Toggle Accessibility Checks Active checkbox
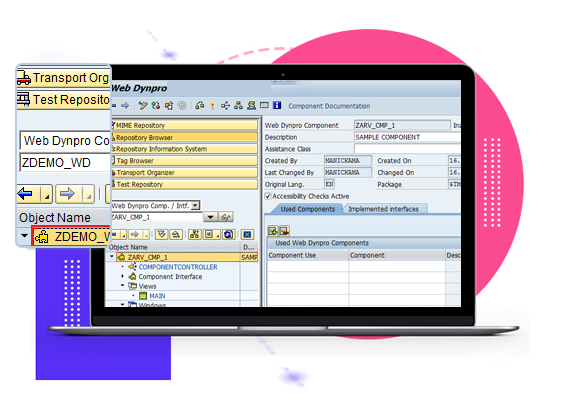Image resolution: width=570 pixels, height=420 pixels. click(268, 196)
